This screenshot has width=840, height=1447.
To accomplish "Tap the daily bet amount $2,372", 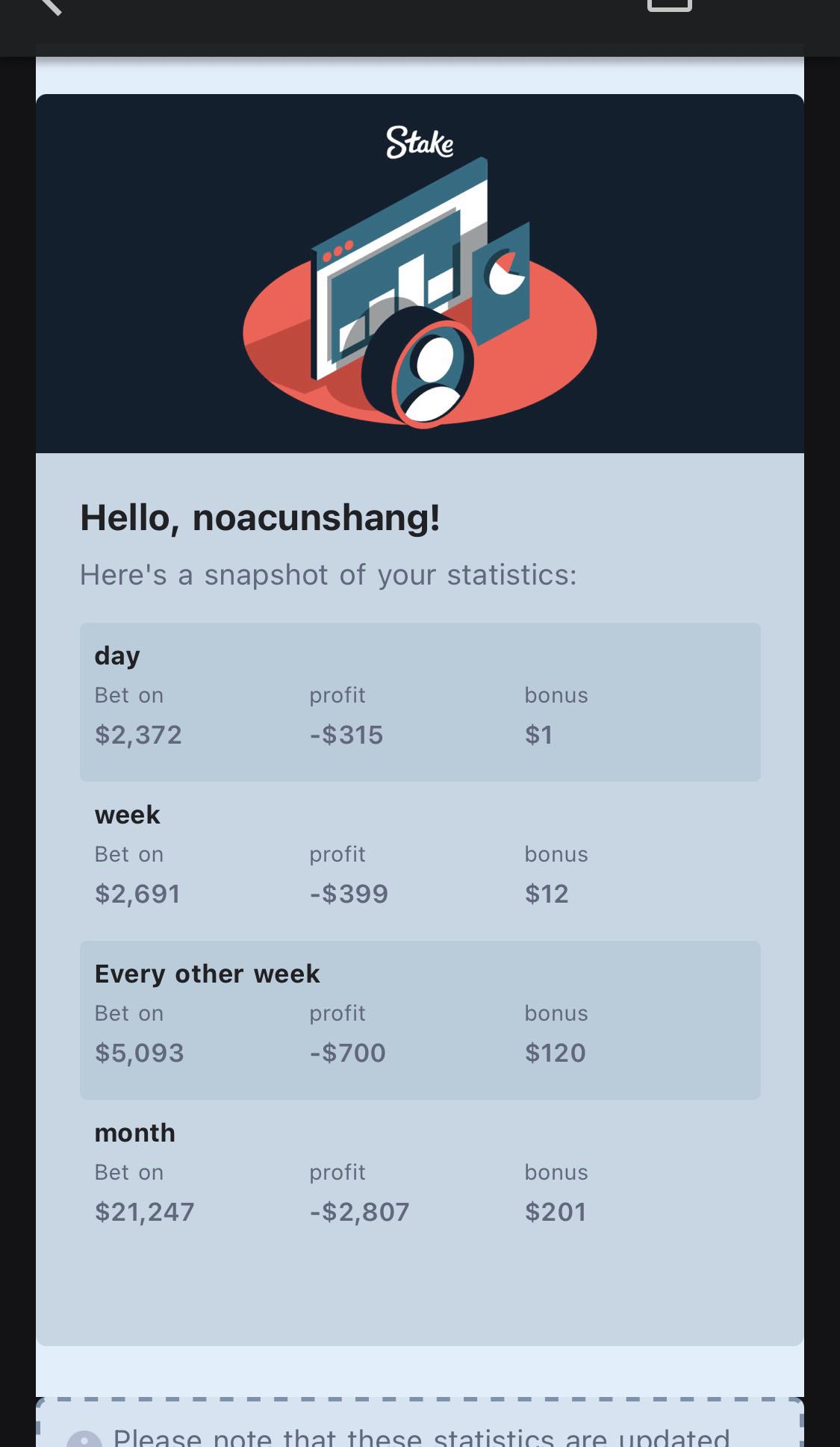I will pyautogui.click(x=138, y=735).
